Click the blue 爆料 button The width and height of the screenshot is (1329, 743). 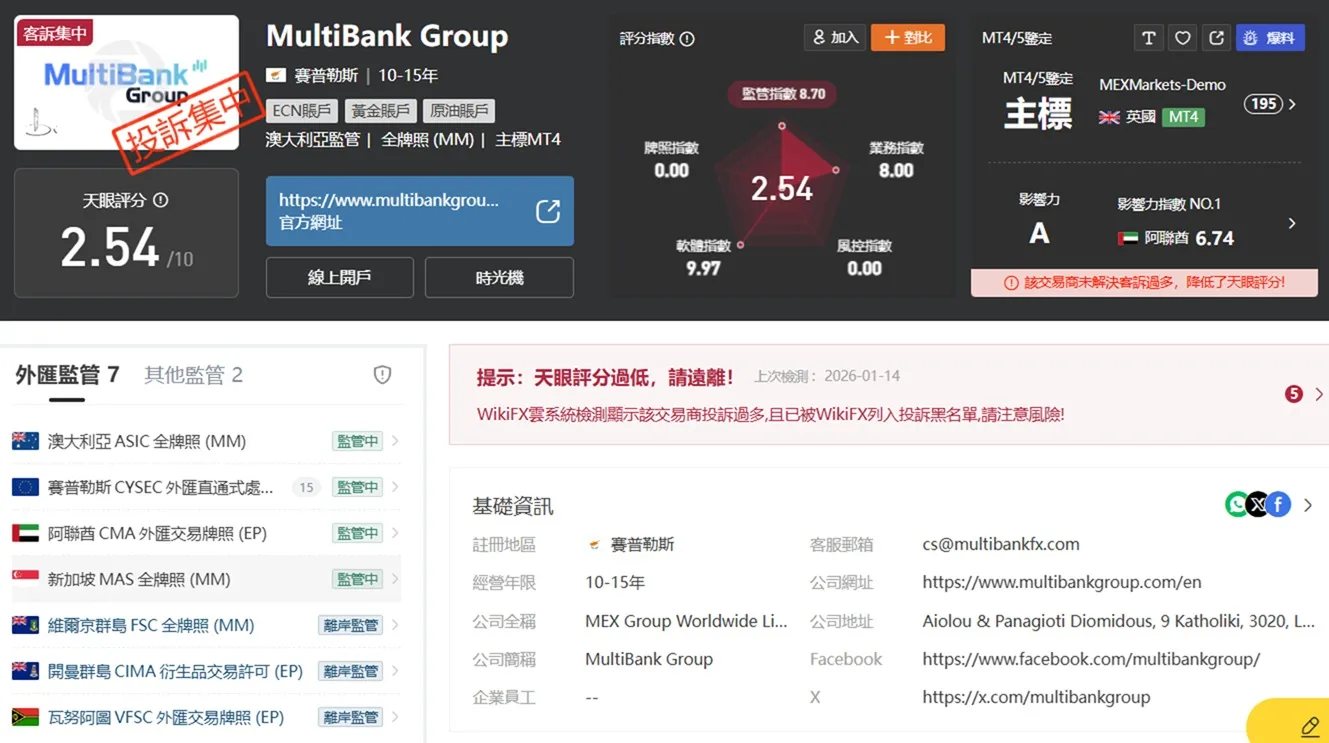[x=1270, y=38]
